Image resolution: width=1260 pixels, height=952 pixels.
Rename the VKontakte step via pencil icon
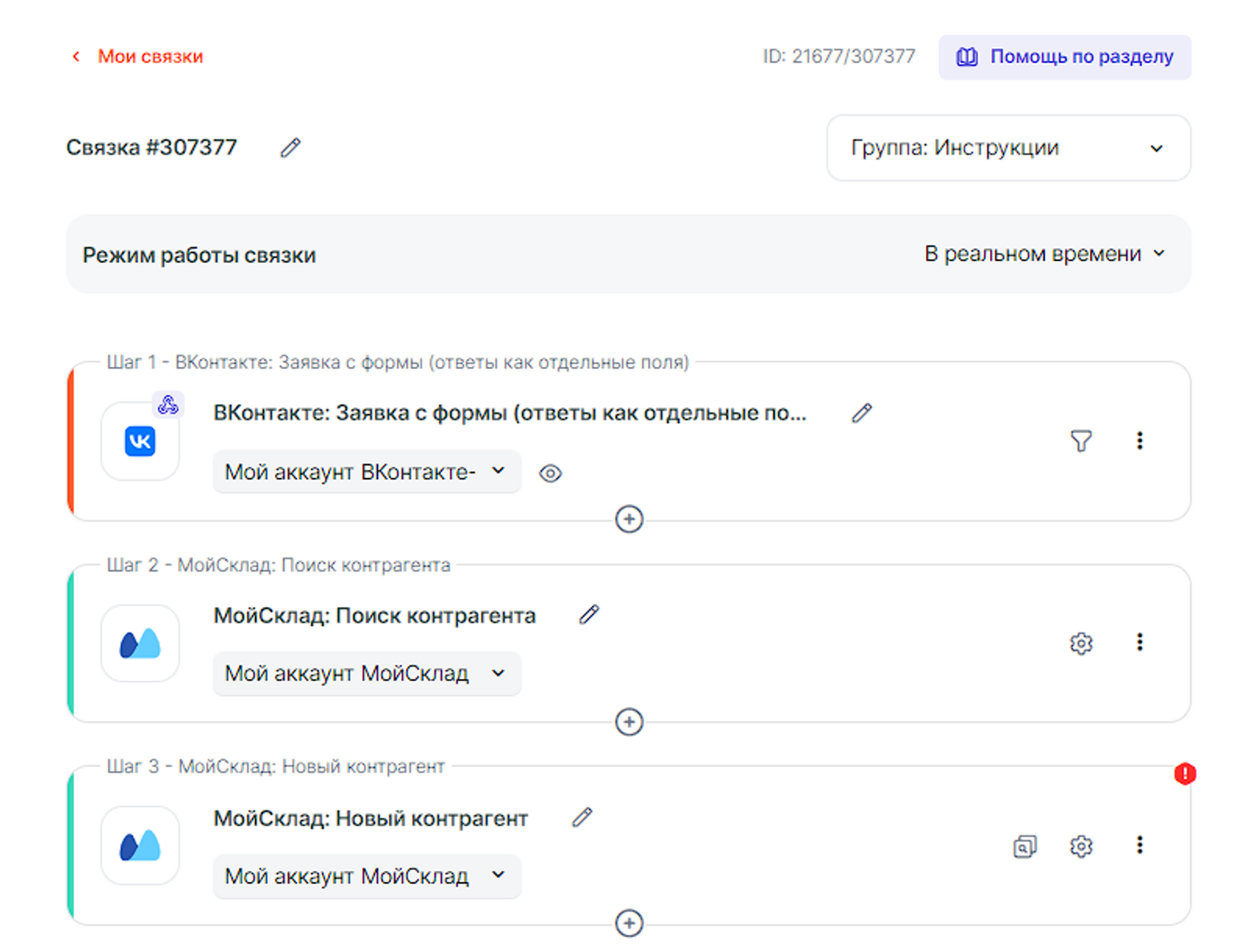(x=862, y=413)
